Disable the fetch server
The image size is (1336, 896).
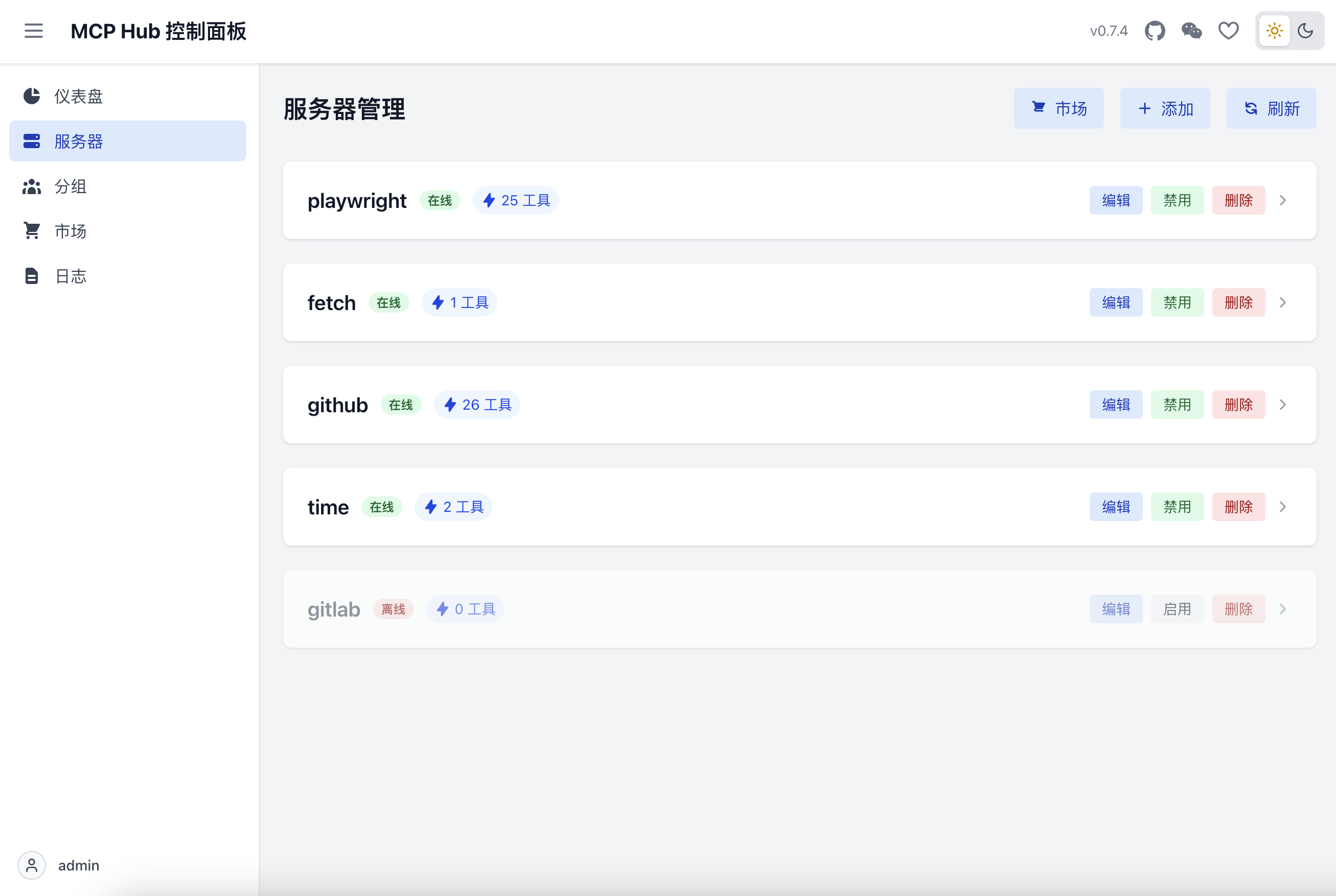click(1177, 303)
